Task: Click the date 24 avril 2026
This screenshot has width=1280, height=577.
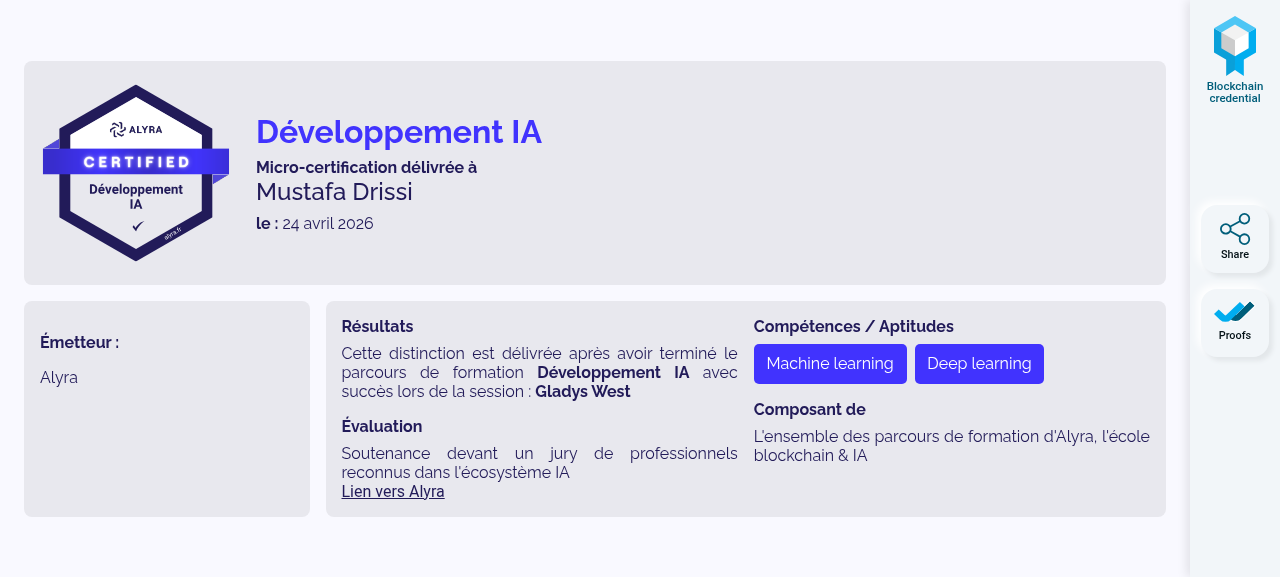Action: coord(328,223)
